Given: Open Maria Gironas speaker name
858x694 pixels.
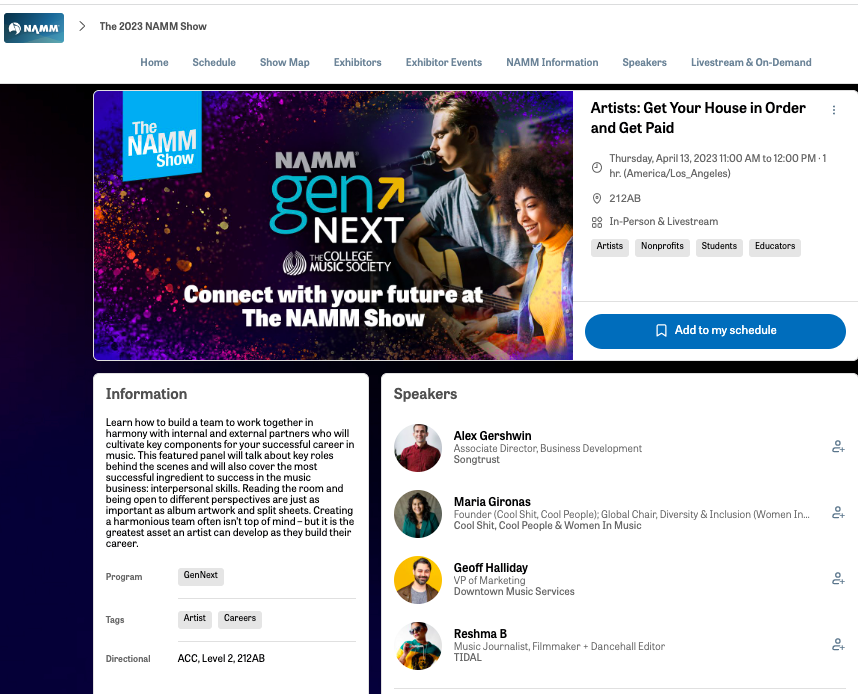Looking at the screenshot, I should [x=492, y=502].
